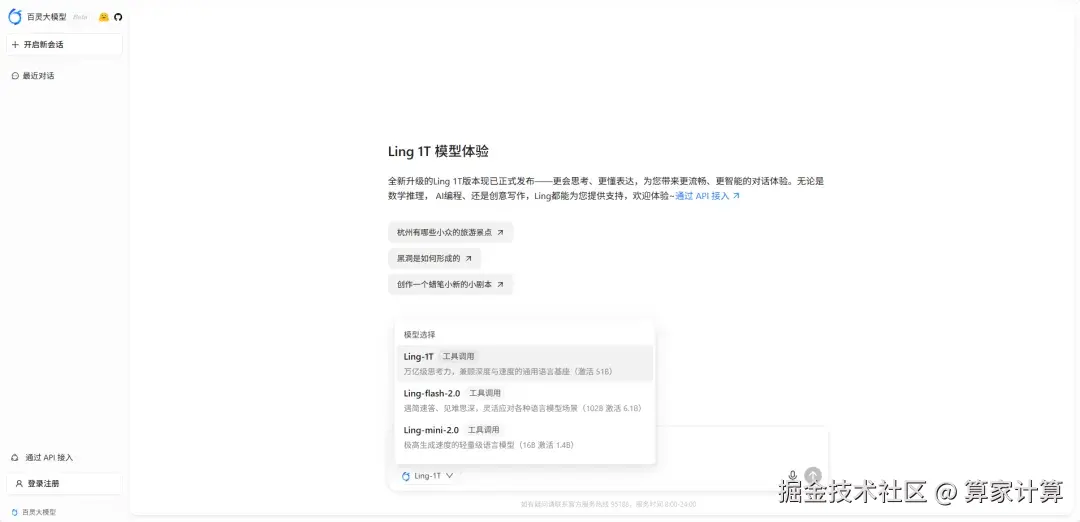The height and width of the screenshot is (522, 1080).
Task: Click the 模型选择 heading text
Action: [x=419, y=335]
